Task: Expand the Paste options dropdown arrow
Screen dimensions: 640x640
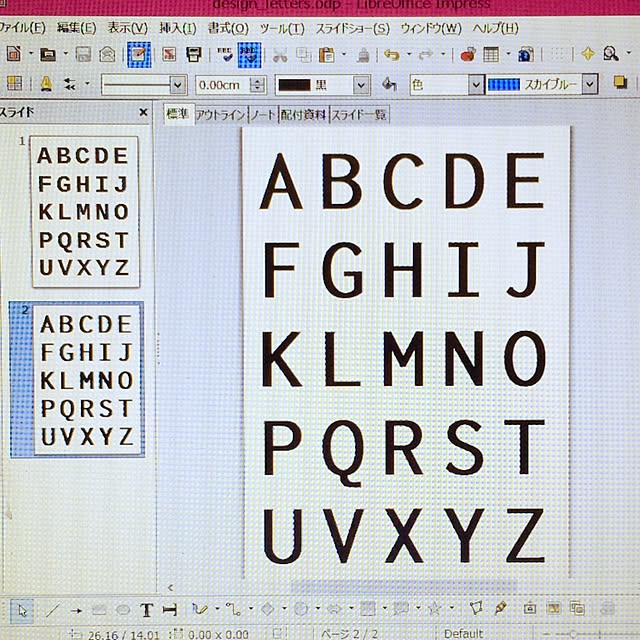Action: click(x=344, y=54)
